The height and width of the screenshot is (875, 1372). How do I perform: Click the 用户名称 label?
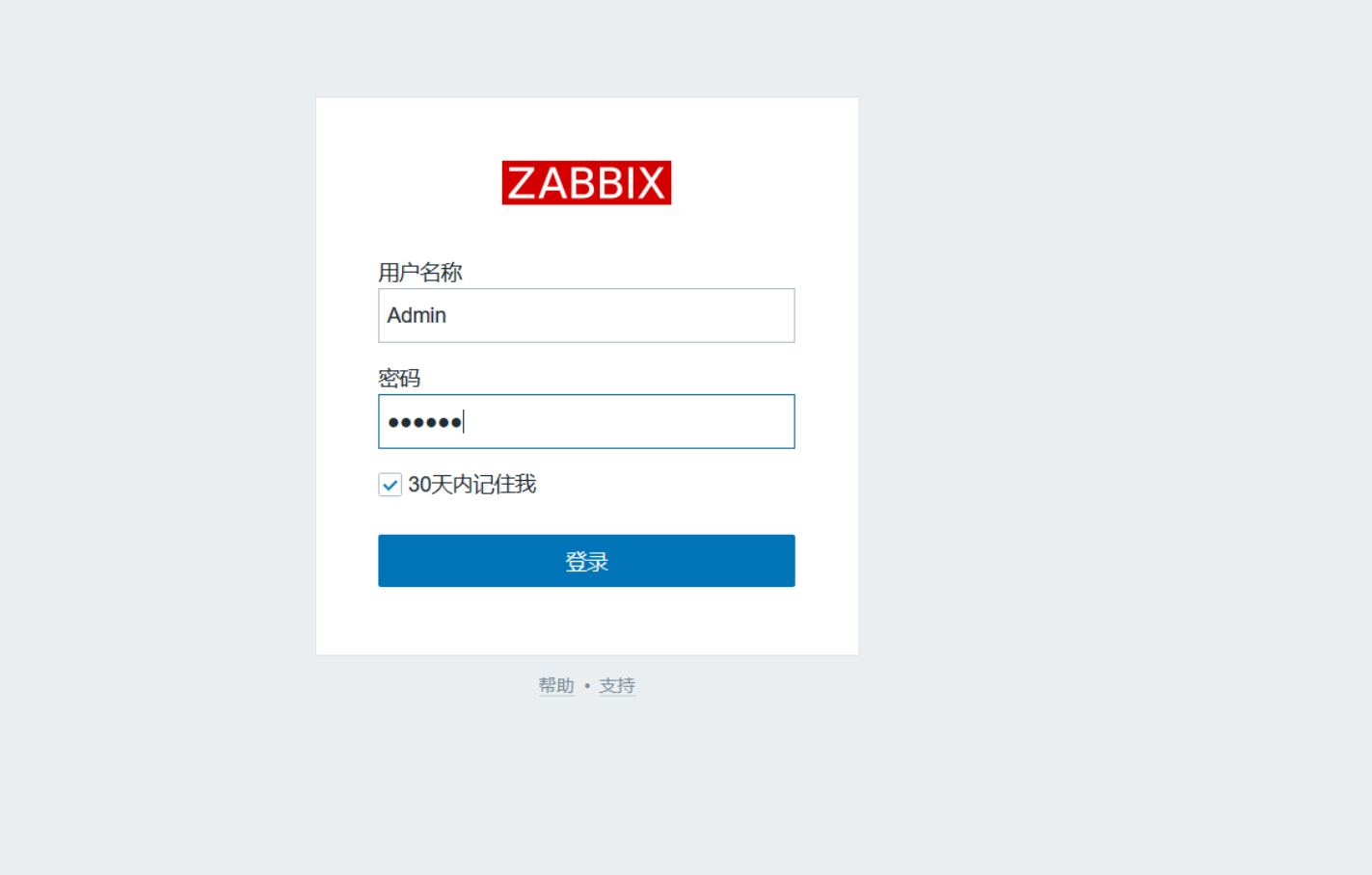(420, 273)
